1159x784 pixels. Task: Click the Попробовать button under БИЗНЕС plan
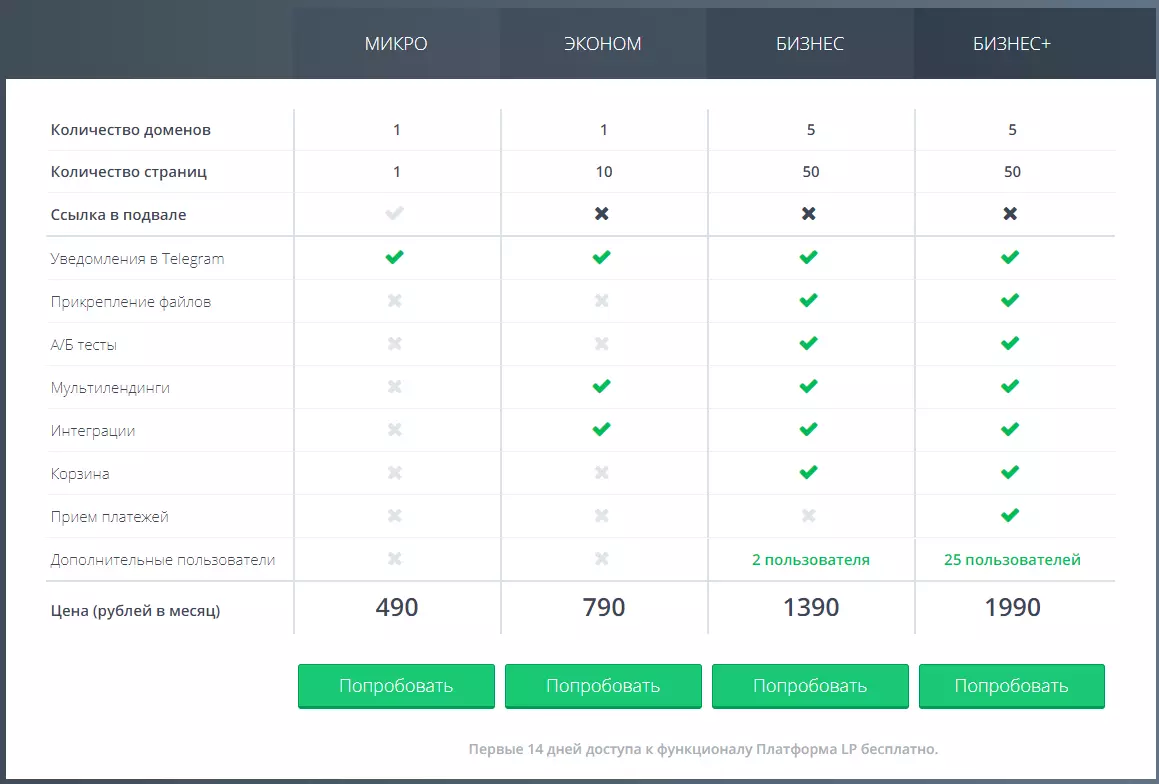810,686
